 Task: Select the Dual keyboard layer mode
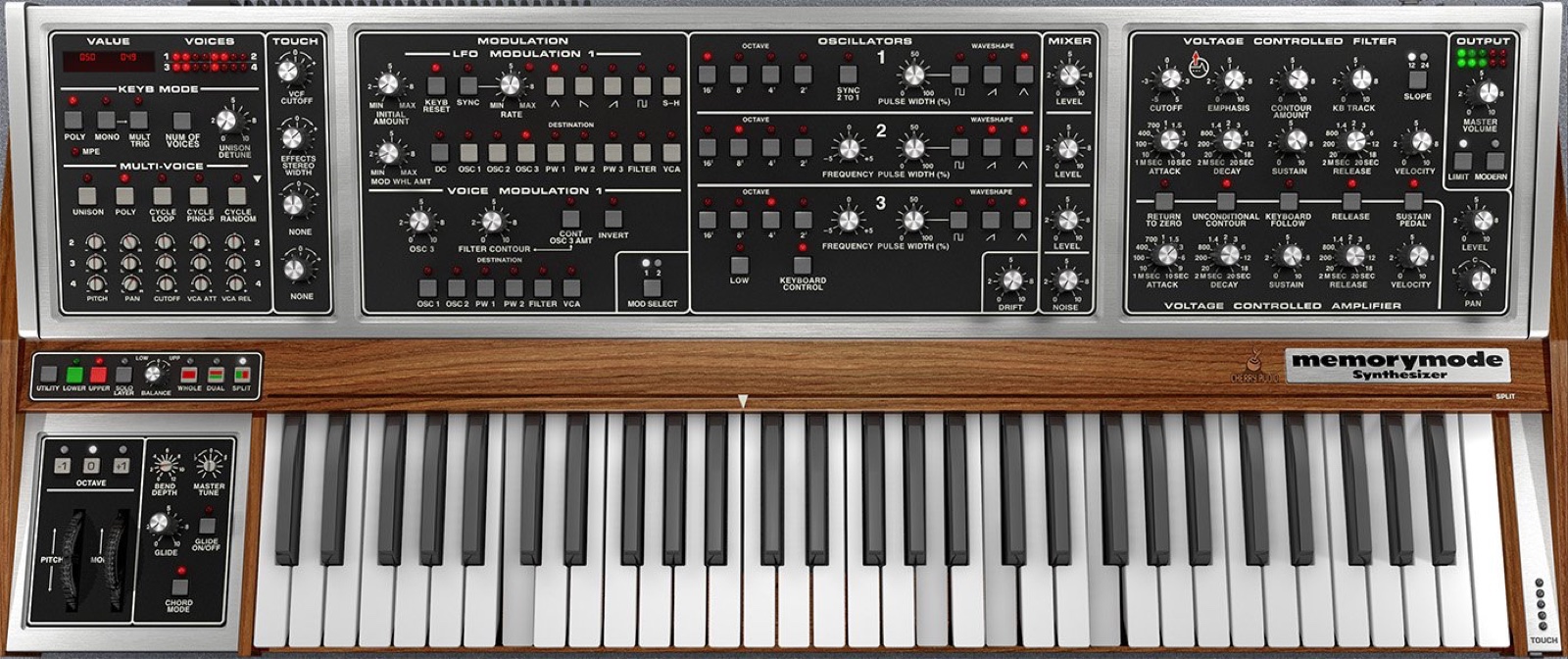216,374
